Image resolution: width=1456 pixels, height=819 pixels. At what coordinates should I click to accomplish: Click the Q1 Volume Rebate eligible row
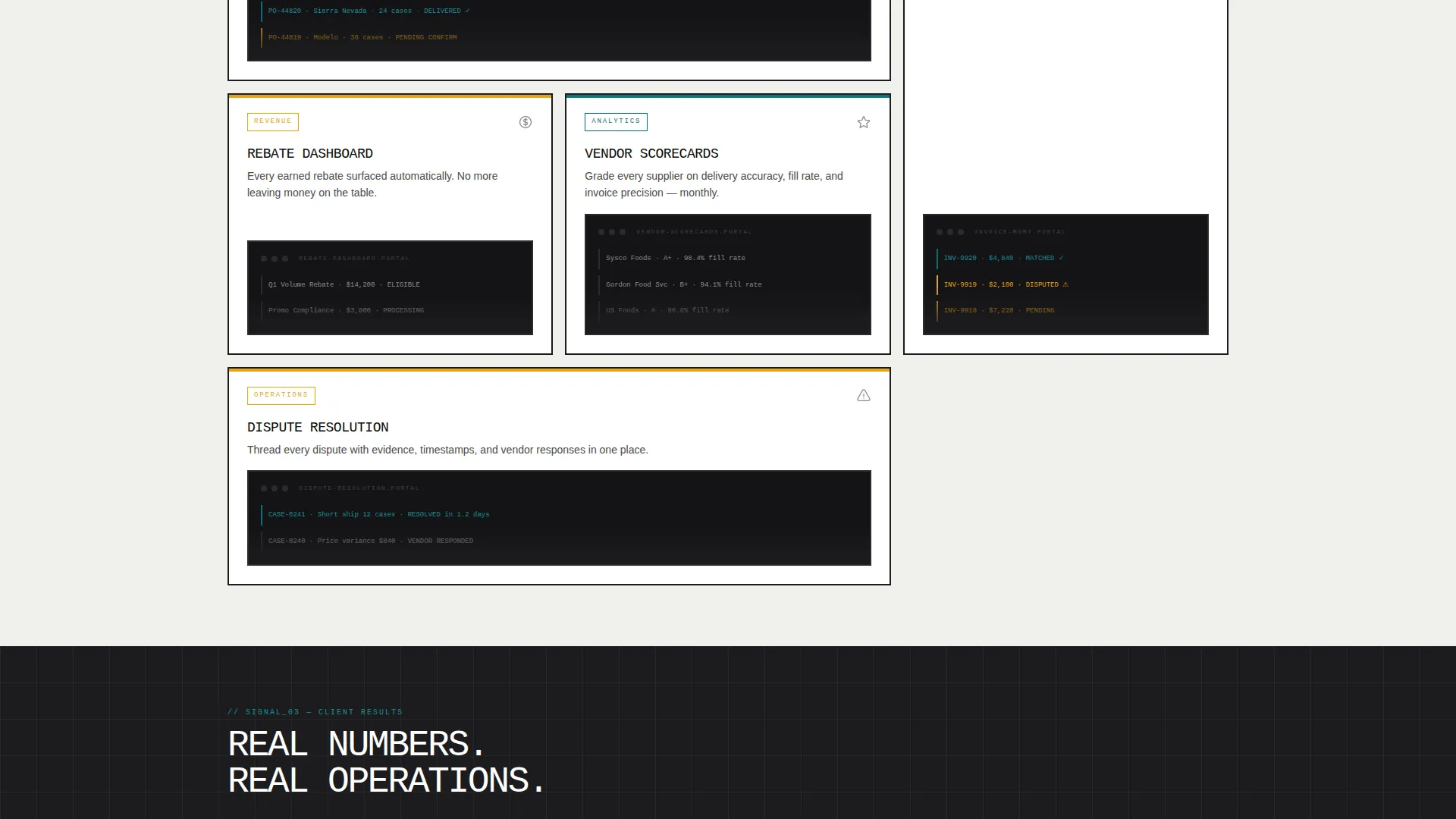390,284
